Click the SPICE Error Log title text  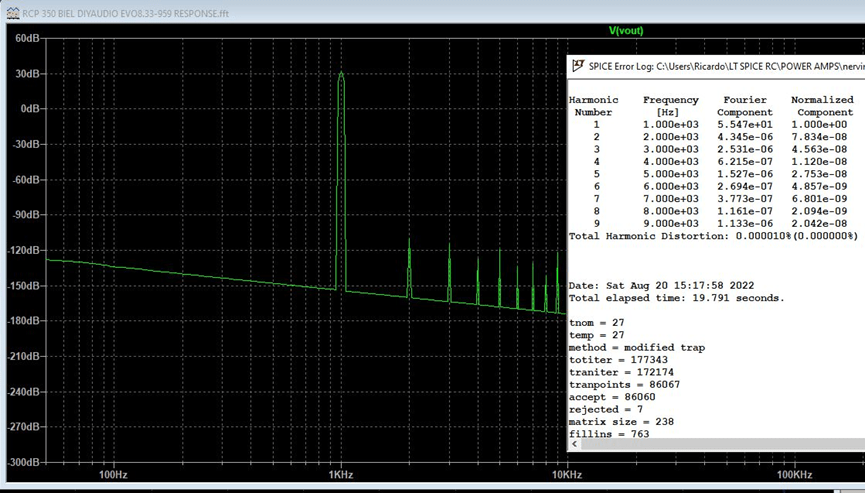pos(727,66)
